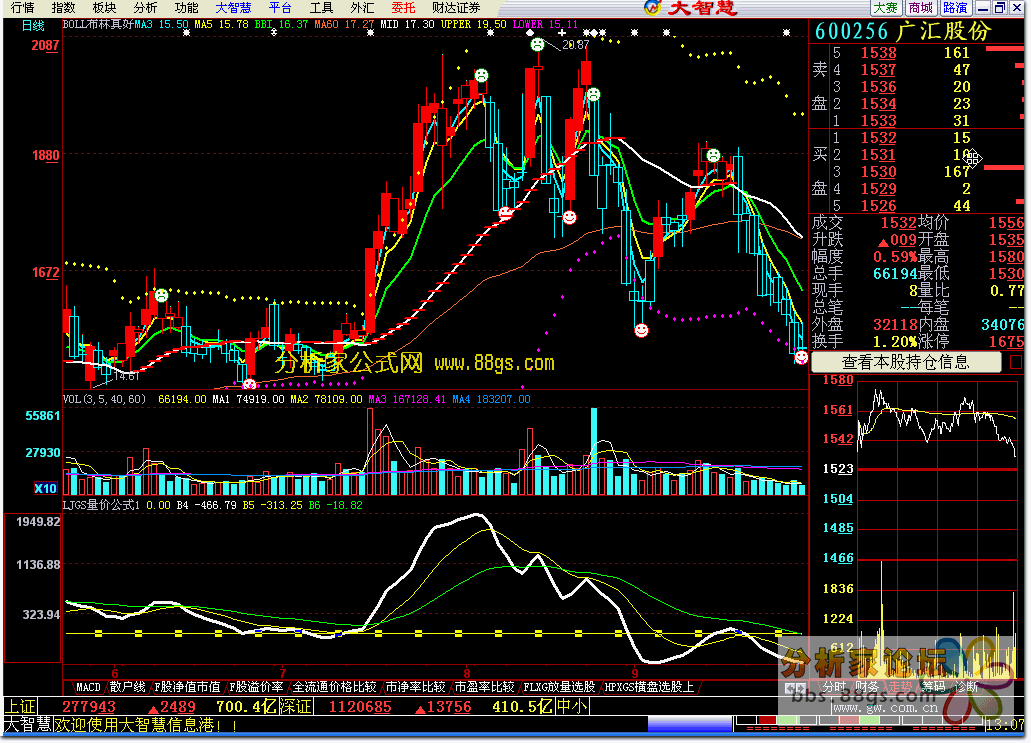The image size is (1031, 743).
Task: Click the green smiley marker at the 20.87 peak
Action: coord(538,45)
